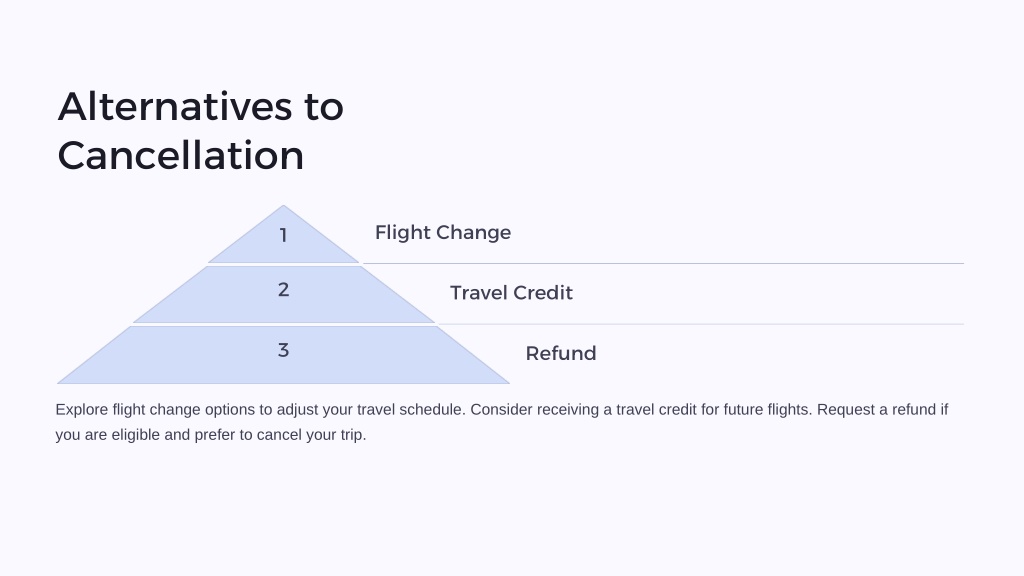Image resolution: width=1024 pixels, height=576 pixels.
Task: Click the divider line under Flight Change
Action: tap(663, 264)
